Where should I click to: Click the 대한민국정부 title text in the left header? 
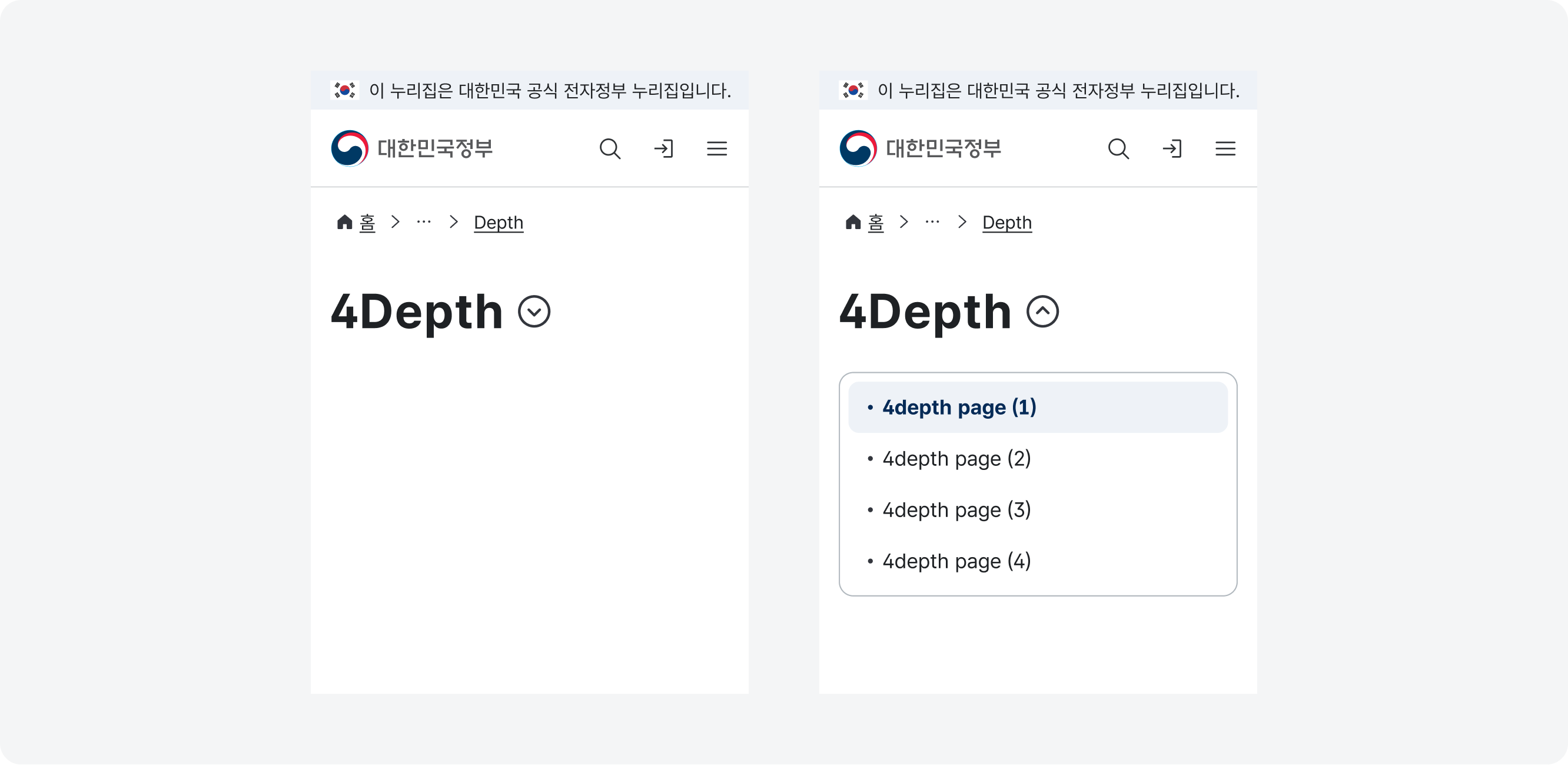coord(434,148)
